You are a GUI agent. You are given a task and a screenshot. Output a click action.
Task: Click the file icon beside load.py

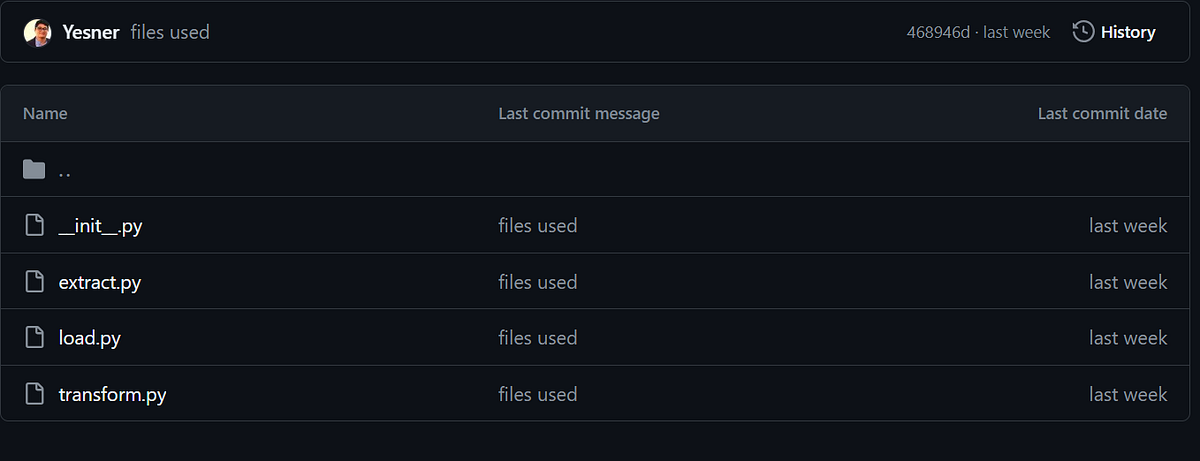coord(35,338)
